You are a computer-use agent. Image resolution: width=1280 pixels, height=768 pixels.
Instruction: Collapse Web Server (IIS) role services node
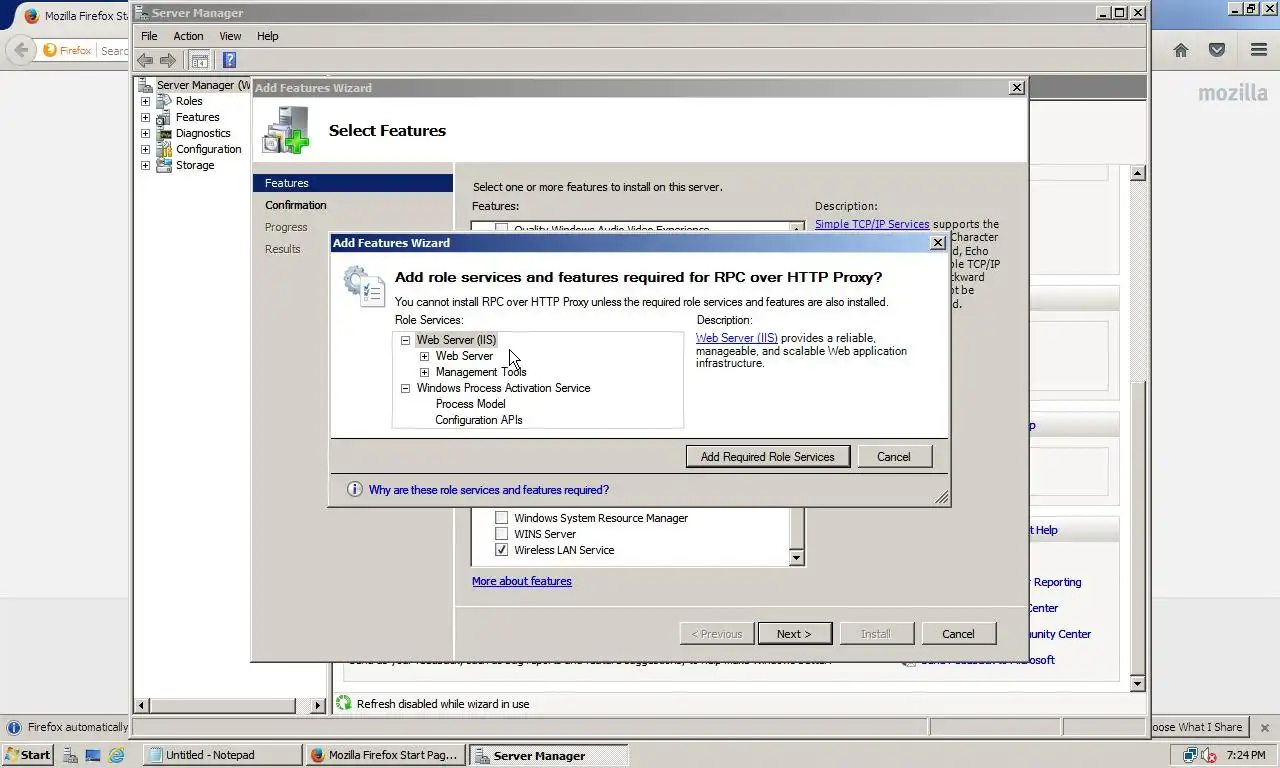point(406,340)
